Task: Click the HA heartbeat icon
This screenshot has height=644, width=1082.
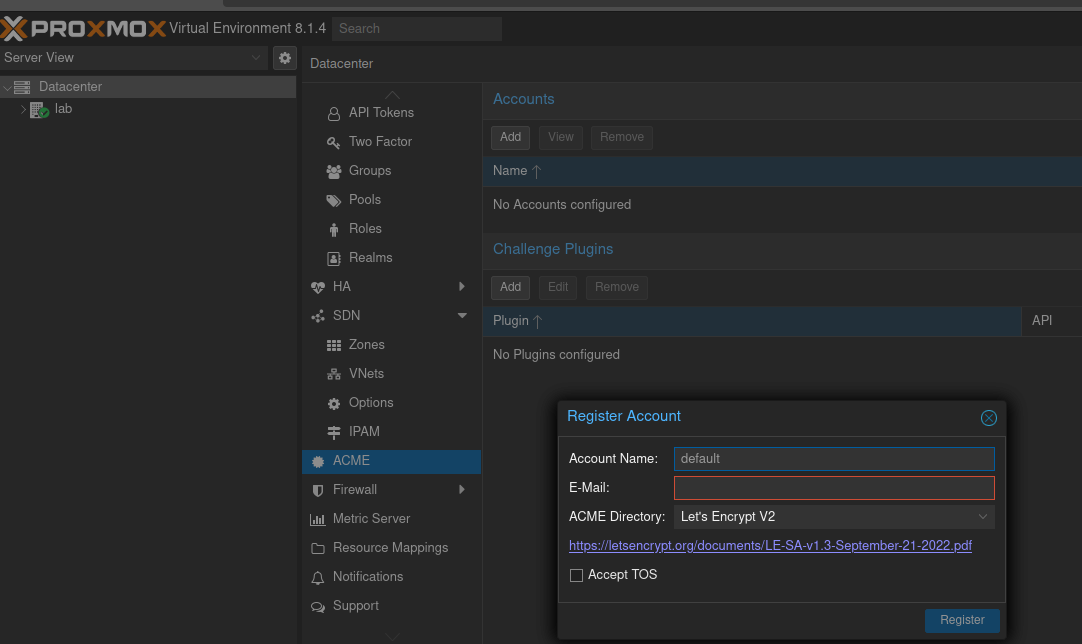Action: pyautogui.click(x=318, y=287)
